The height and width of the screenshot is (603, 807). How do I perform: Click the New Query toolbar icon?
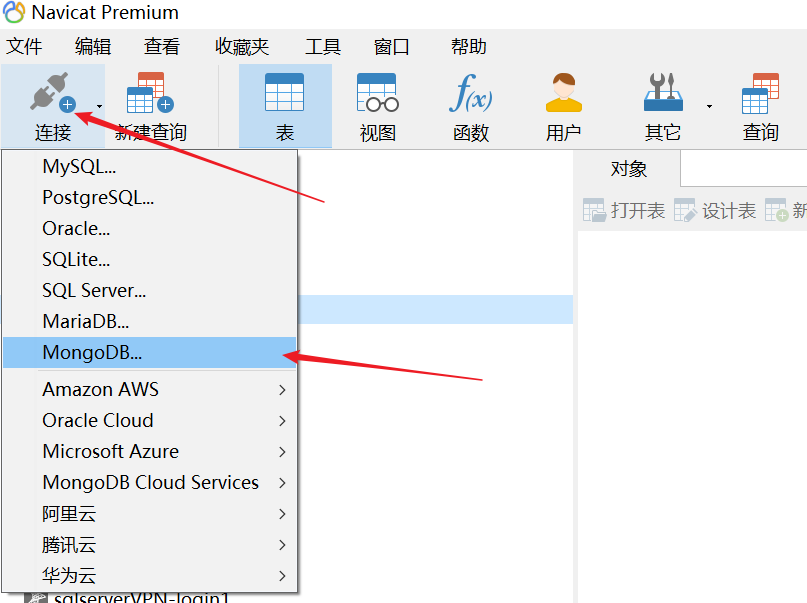[x=150, y=93]
